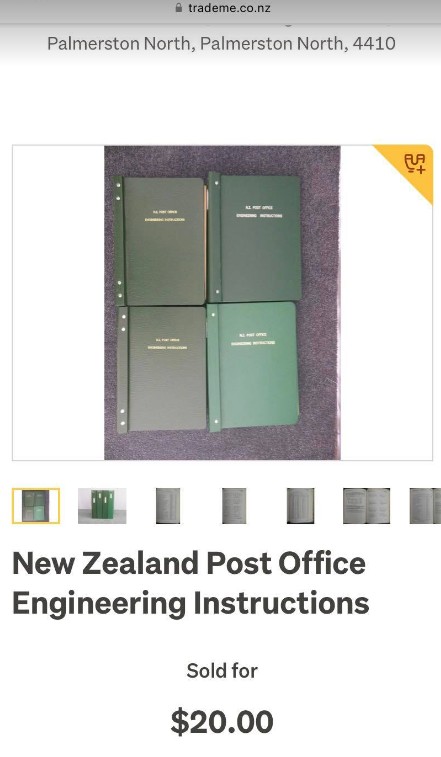Select the highlighted first thumbnail of four books
The height and width of the screenshot is (757, 441).
[x=36, y=505]
